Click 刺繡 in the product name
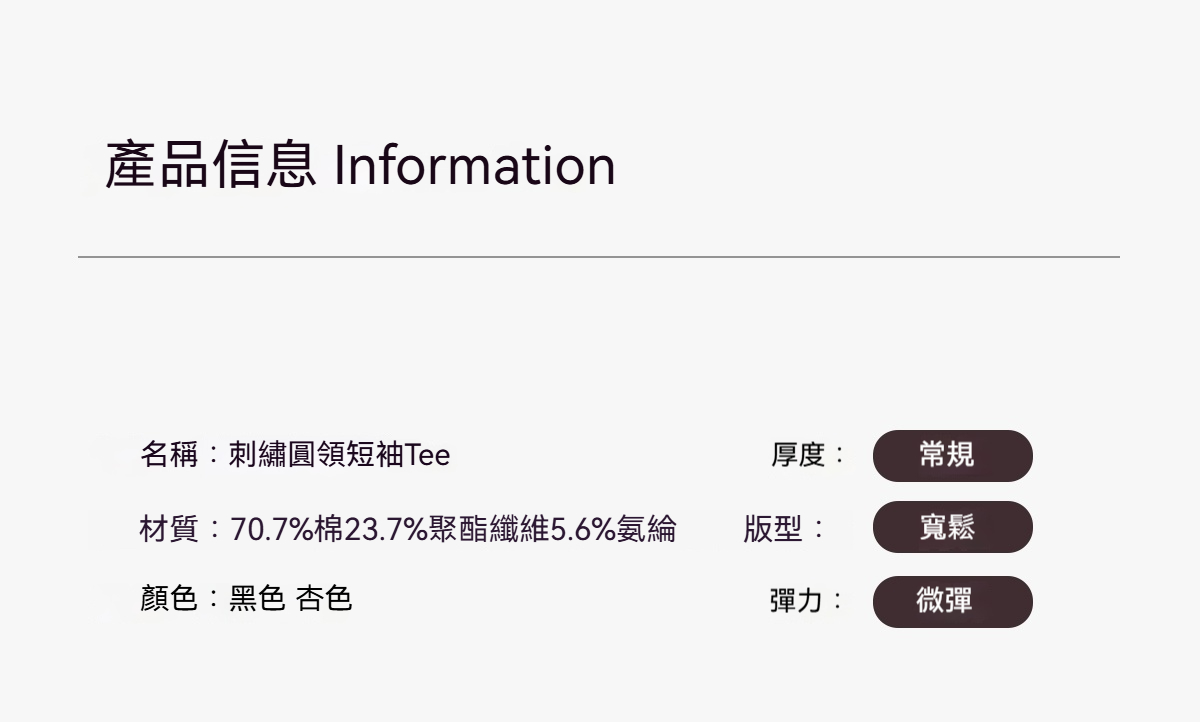The image size is (1200, 722). (x=258, y=455)
